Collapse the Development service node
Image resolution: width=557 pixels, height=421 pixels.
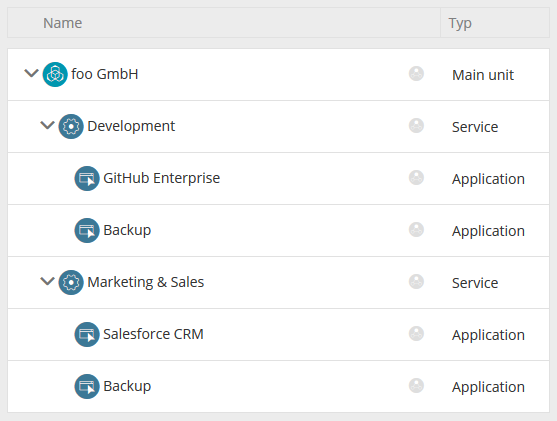click(x=47, y=125)
